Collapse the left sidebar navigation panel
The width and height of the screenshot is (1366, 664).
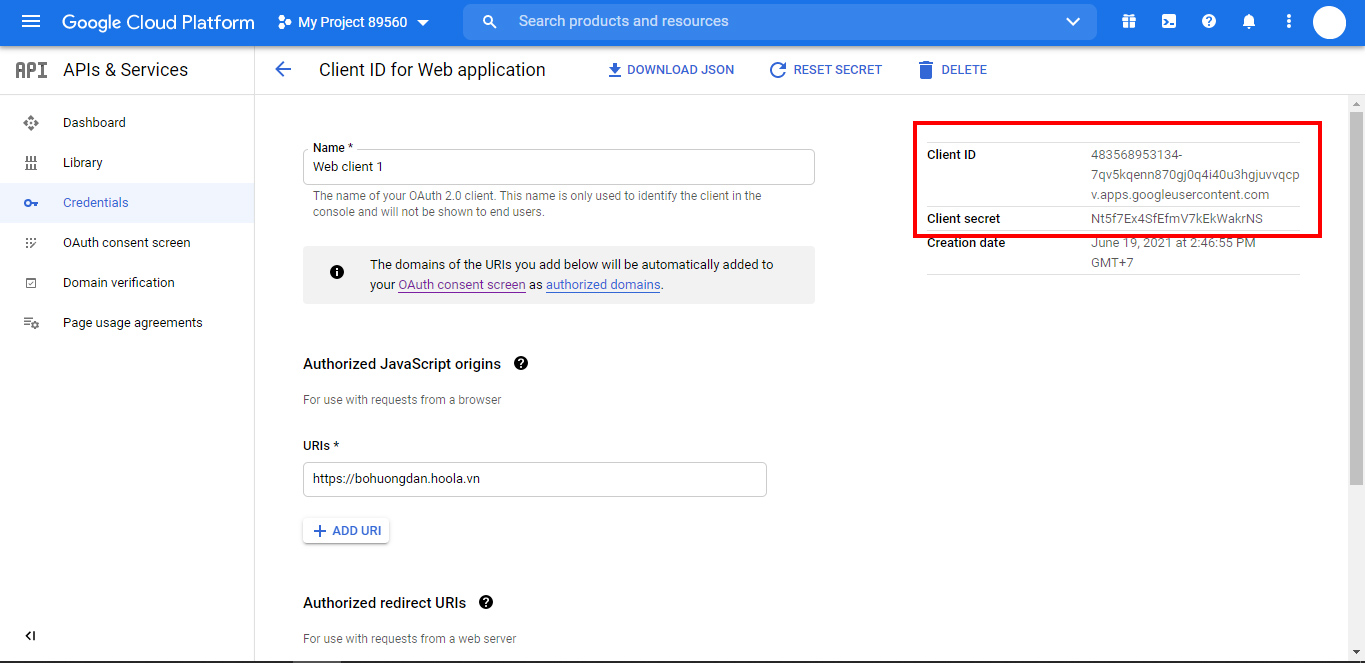(31, 636)
